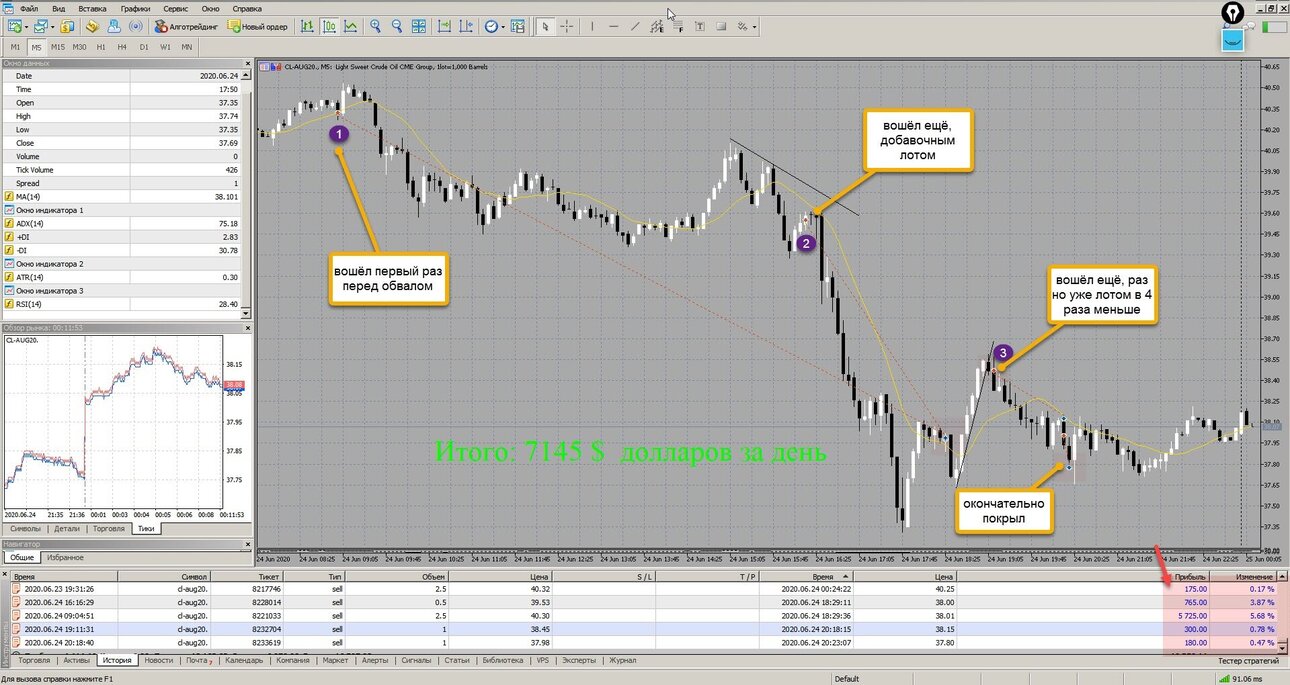Open the chart templates icon

coord(518,27)
